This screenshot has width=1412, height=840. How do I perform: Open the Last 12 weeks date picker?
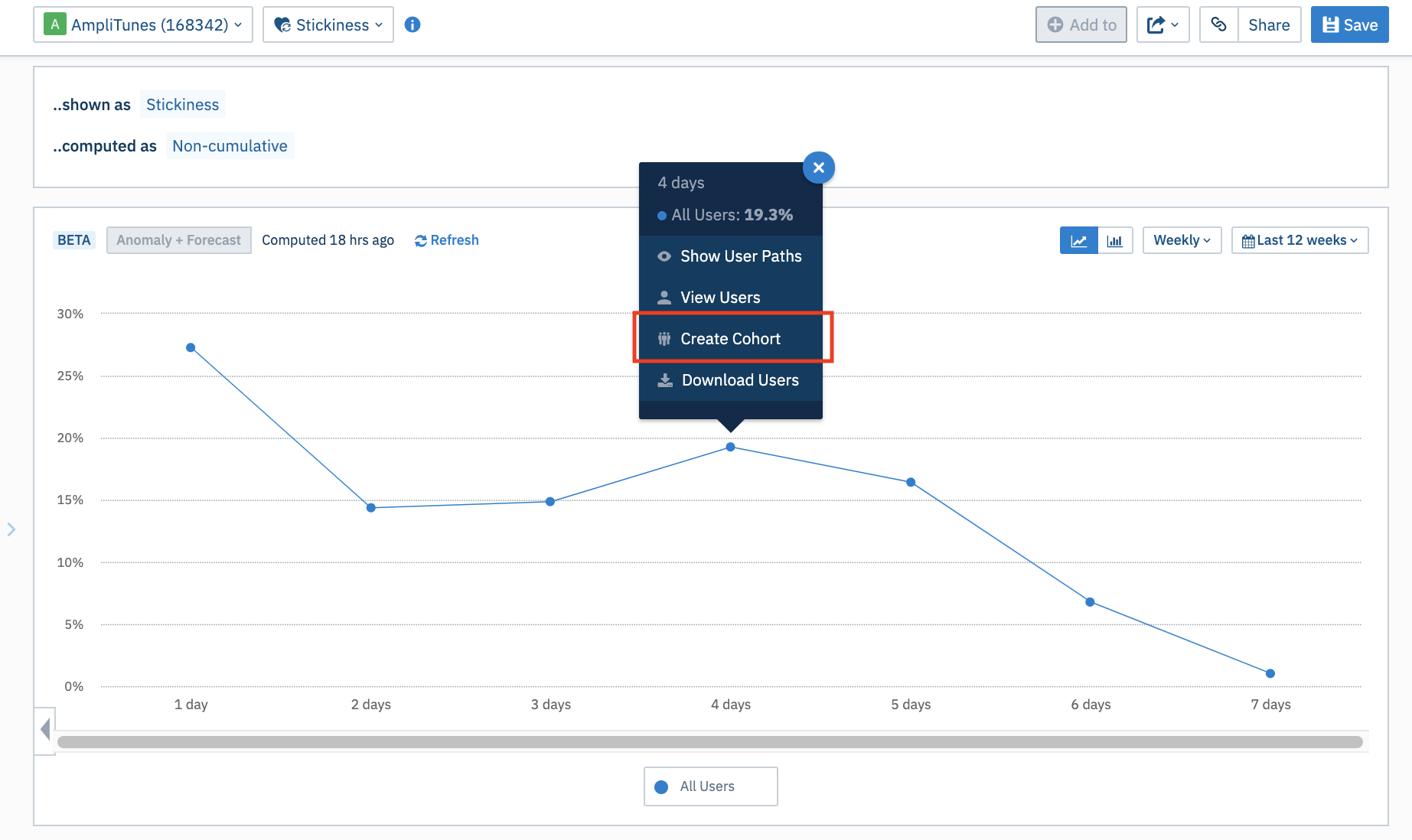tap(1299, 240)
